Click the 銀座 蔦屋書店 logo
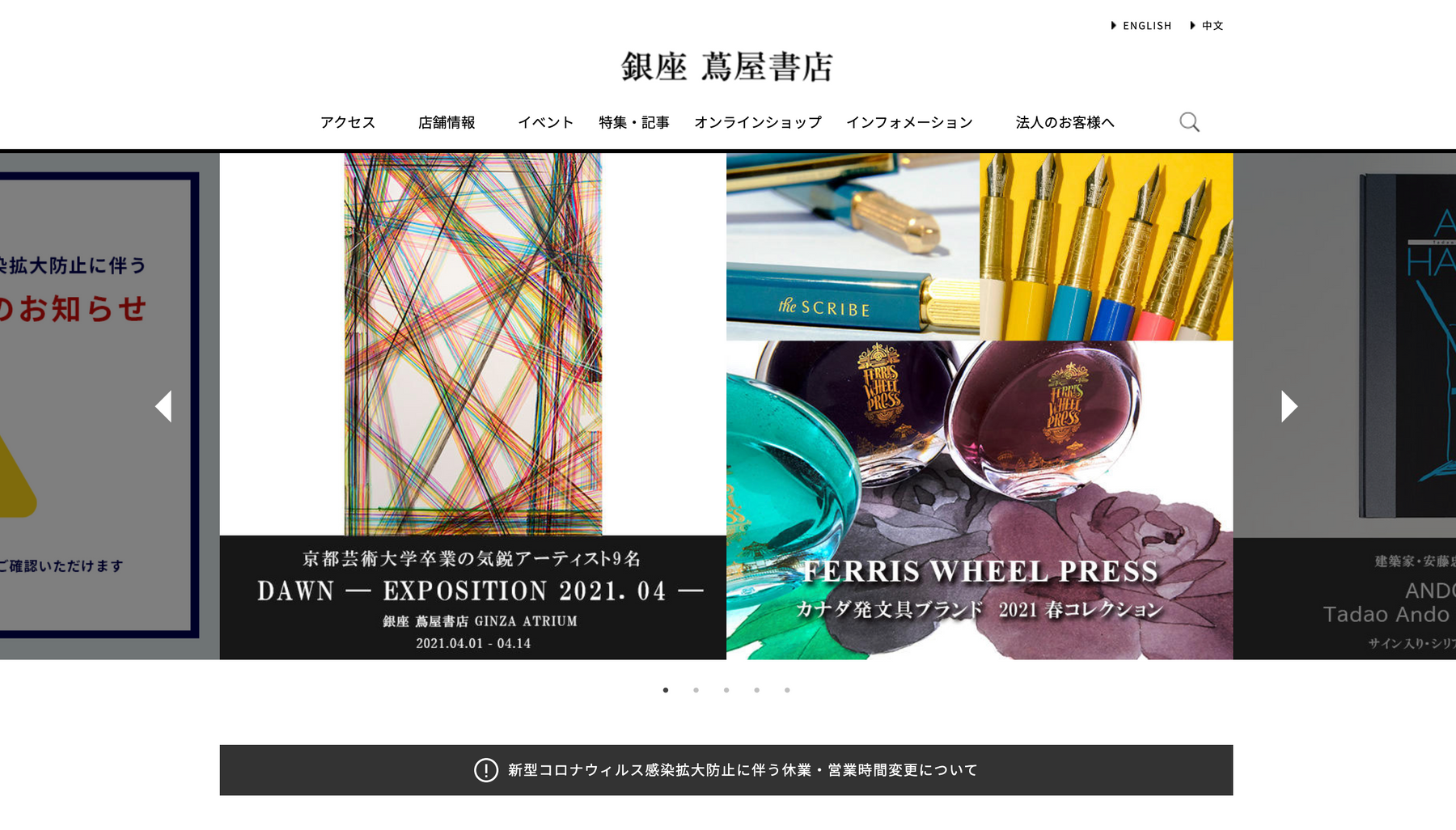 tap(726, 66)
